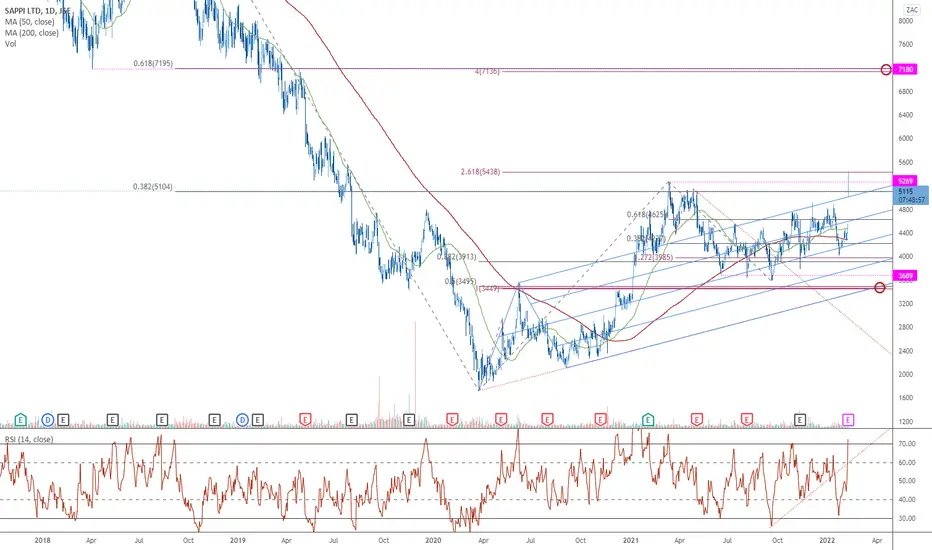The height and width of the screenshot is (550, 932).
Task: Click the magenta 5269 price label
Action: (905, 181)
